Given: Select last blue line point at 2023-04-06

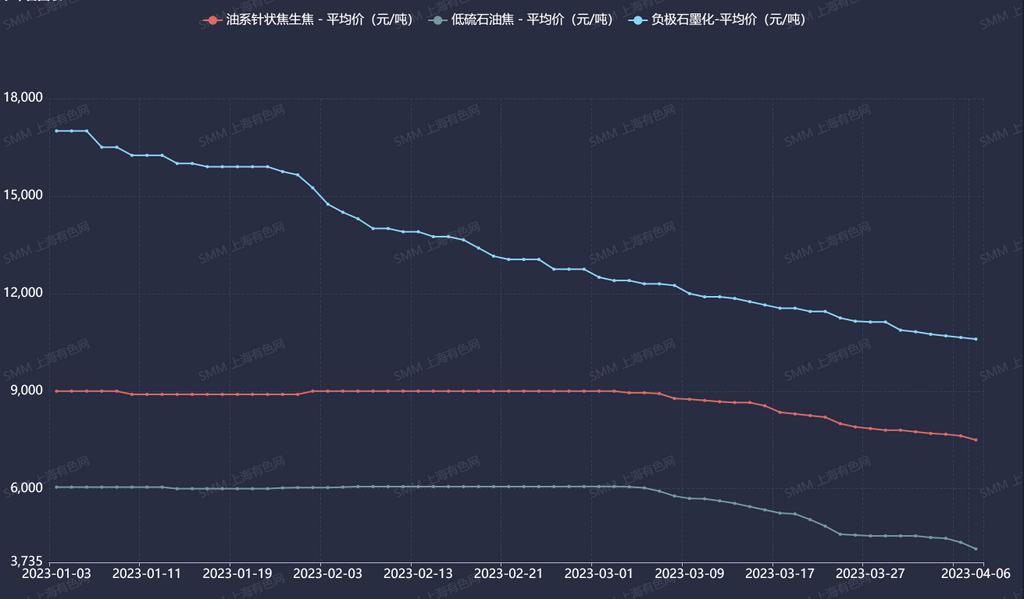Looking at the screenshot, I should tap(975, 339).
